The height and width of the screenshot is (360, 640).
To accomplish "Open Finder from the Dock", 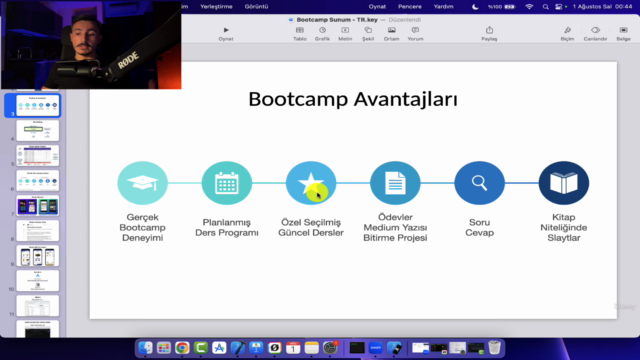I will coord(145,348).
